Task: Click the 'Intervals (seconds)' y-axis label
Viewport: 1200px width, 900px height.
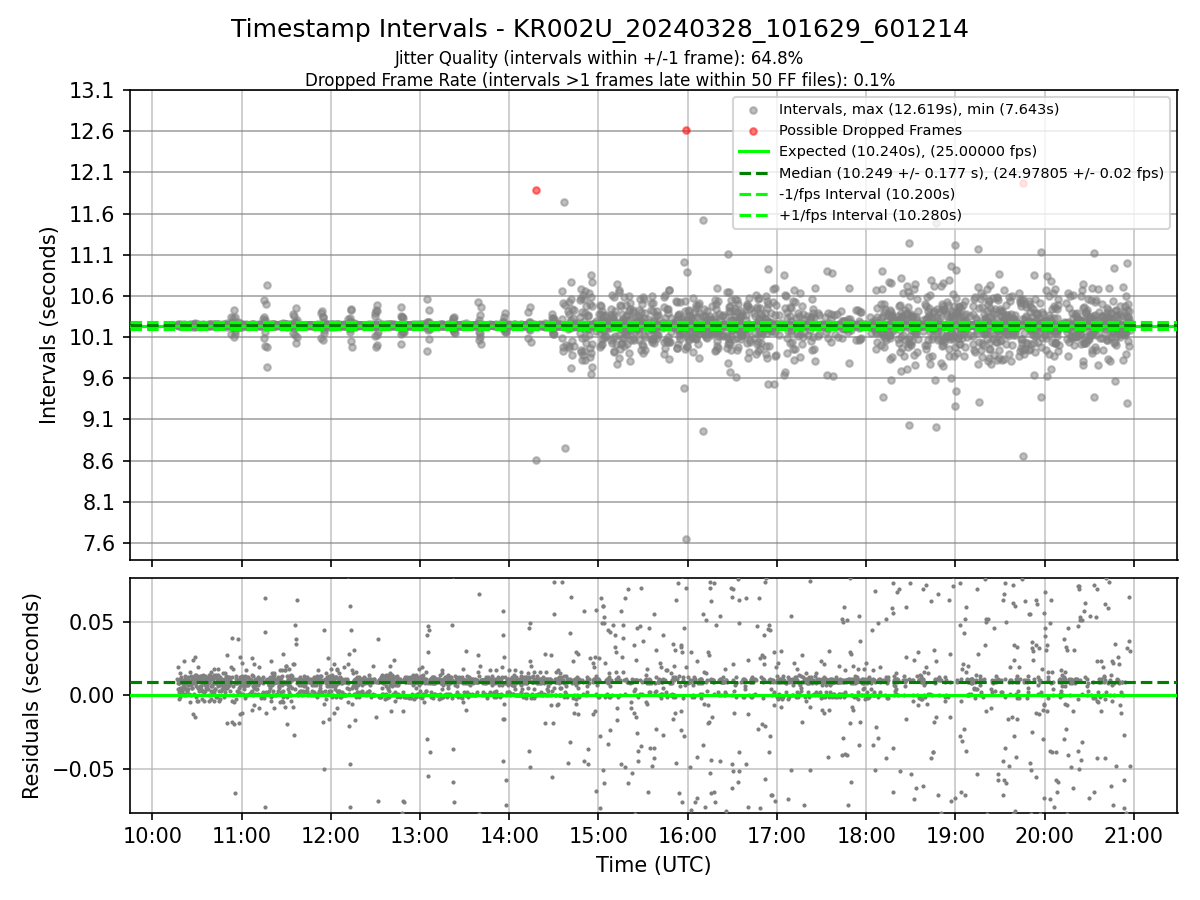Action: (x=49, y=325)
